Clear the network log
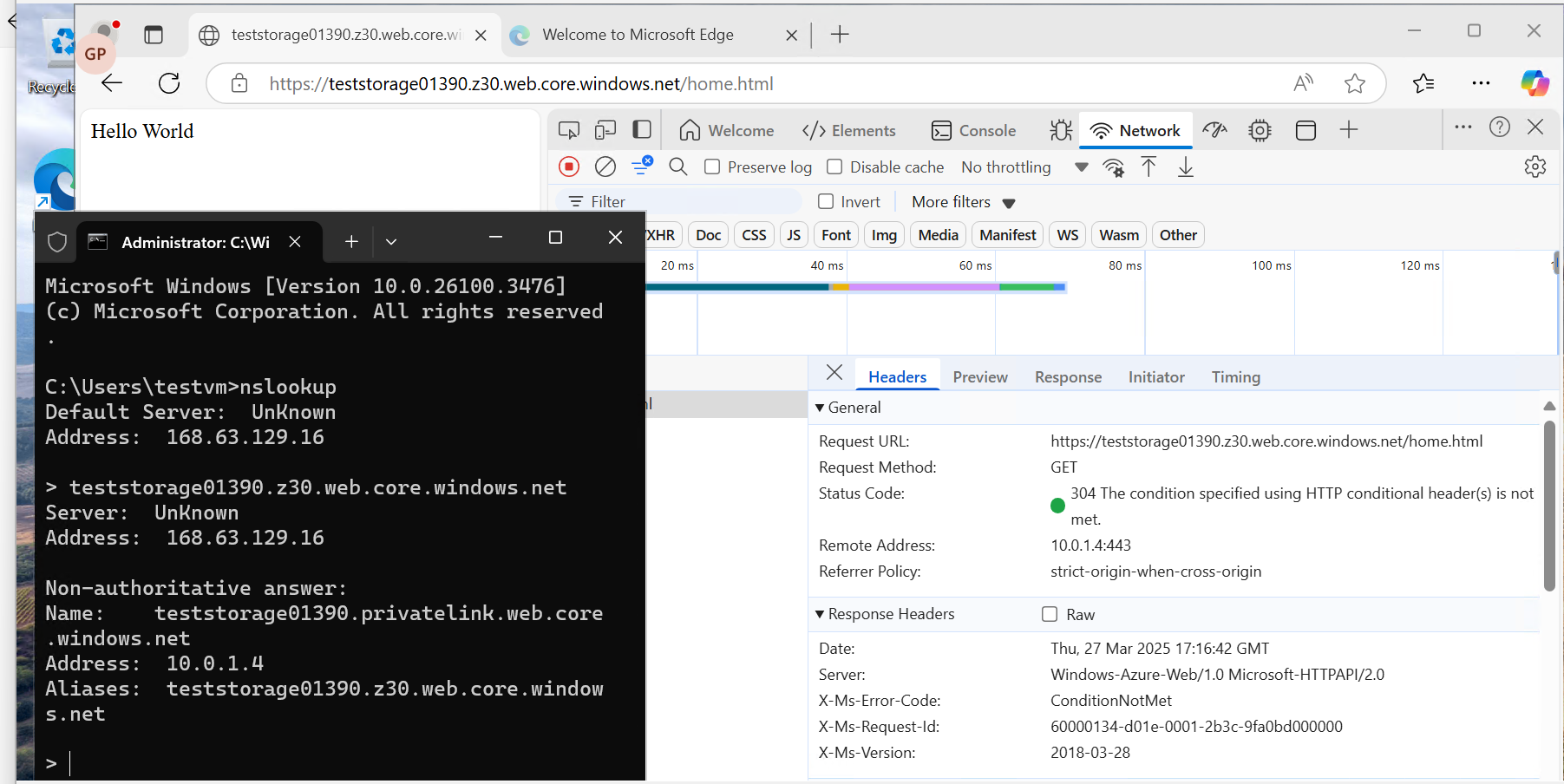The image size is (1564, 784). (x=605, y=167)
